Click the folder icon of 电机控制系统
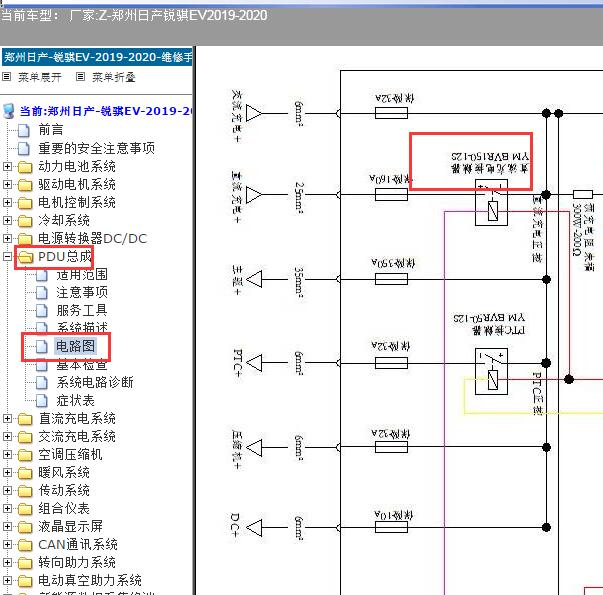Viewport: 603px width, 595px height. click(25, 203)
